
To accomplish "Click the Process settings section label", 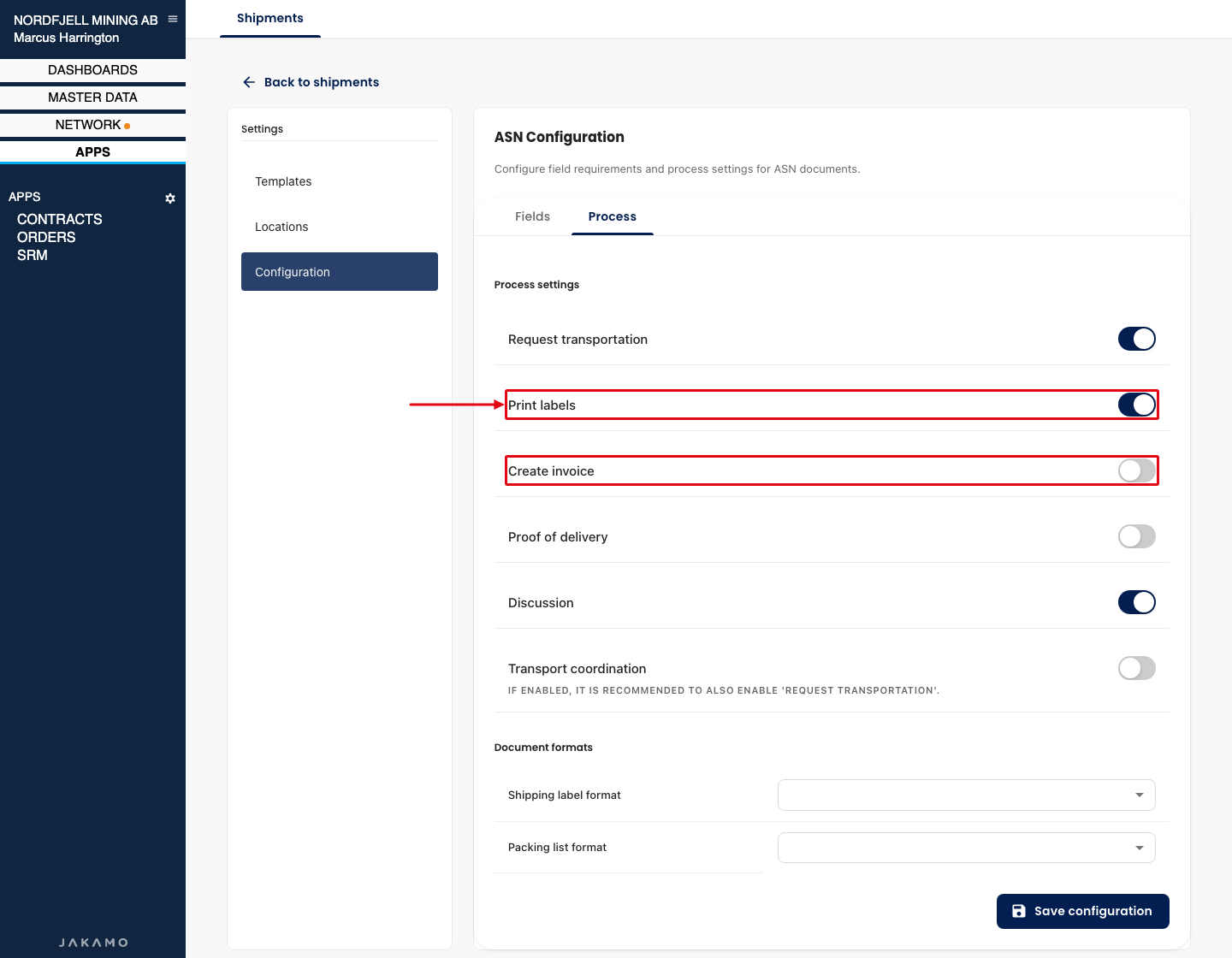I will [536, 285].
